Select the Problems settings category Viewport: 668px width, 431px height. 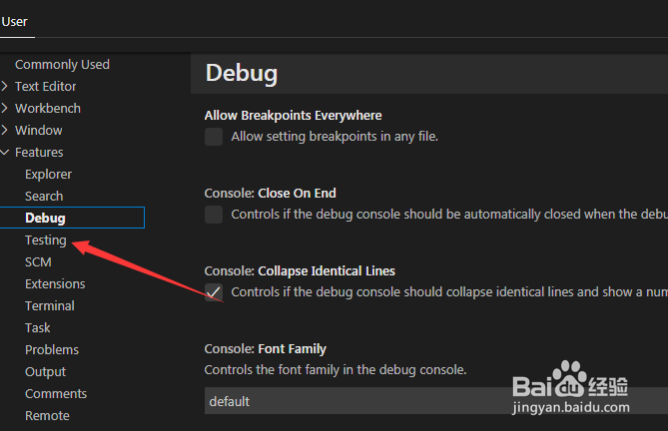coord(52,350)
